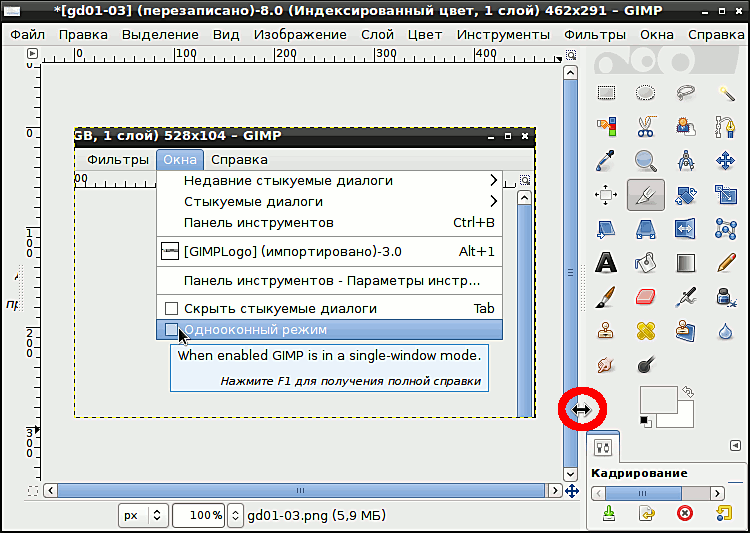Expand the zoom percentage dropdown arrow
The image size is (750, 533).
tap(235, 515)
